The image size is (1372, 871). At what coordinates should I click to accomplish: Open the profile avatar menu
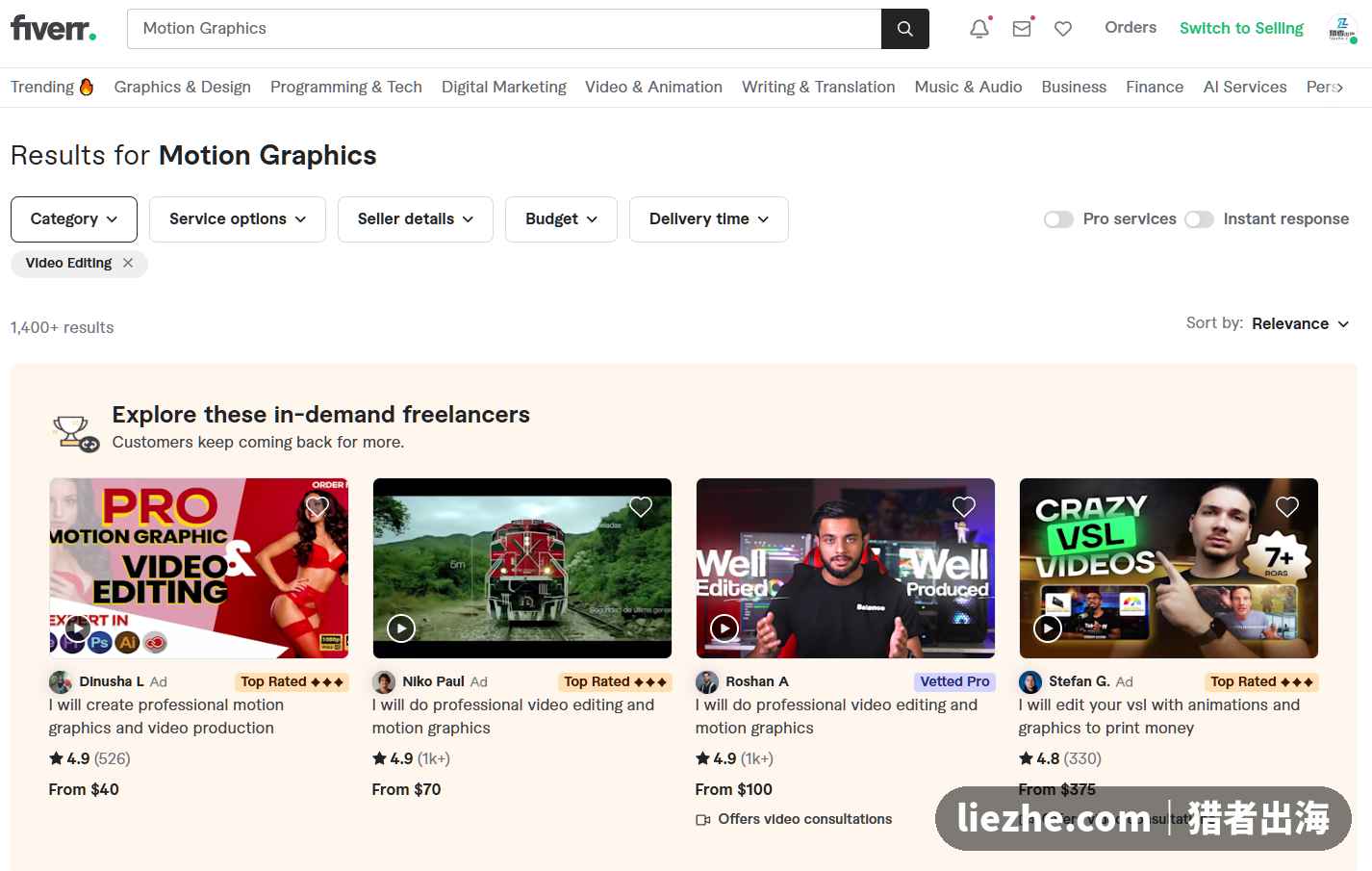pos(1341,29)
